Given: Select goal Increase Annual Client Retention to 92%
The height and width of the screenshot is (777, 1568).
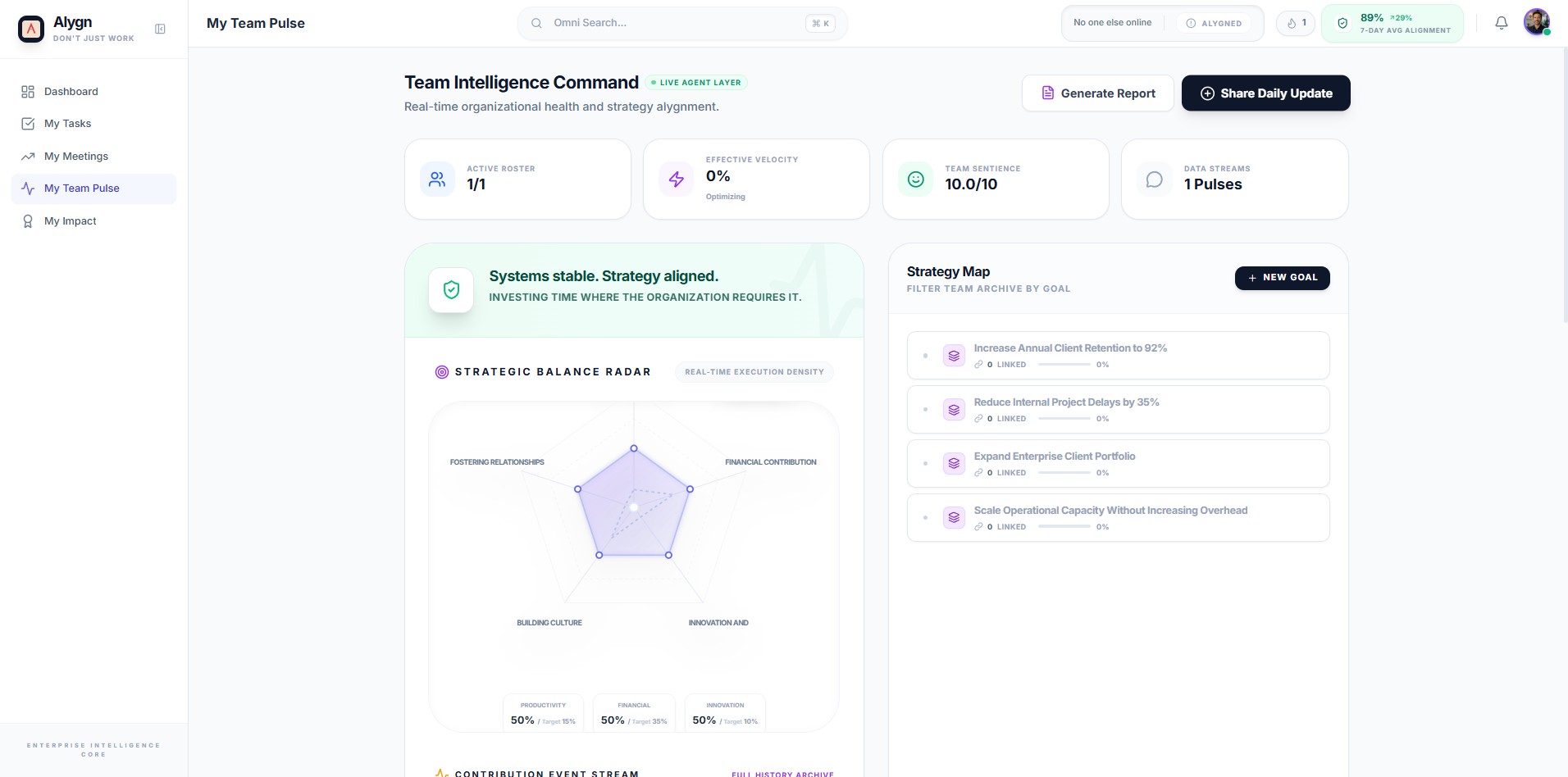Looking at the screenshot, I should point(1119,355).
